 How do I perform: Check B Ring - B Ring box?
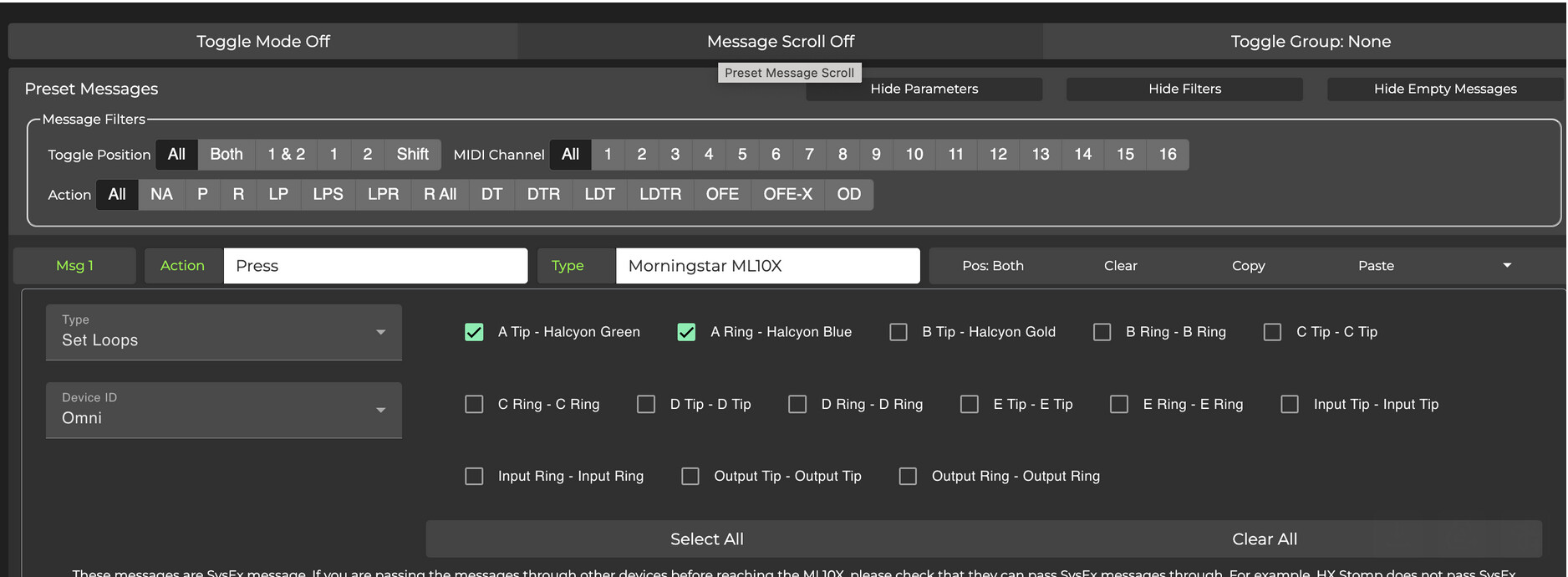click(x=1102, y=332)
